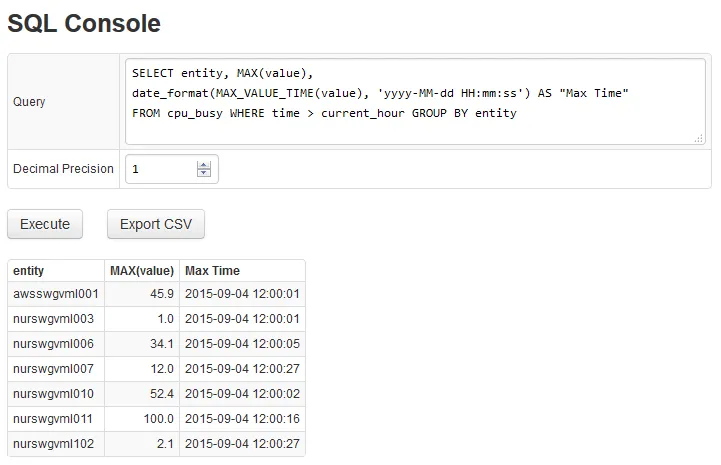Viewport: 721px width, 465px height.
Task: Focus the Decimal Precision number field
Action: point(160,169)
